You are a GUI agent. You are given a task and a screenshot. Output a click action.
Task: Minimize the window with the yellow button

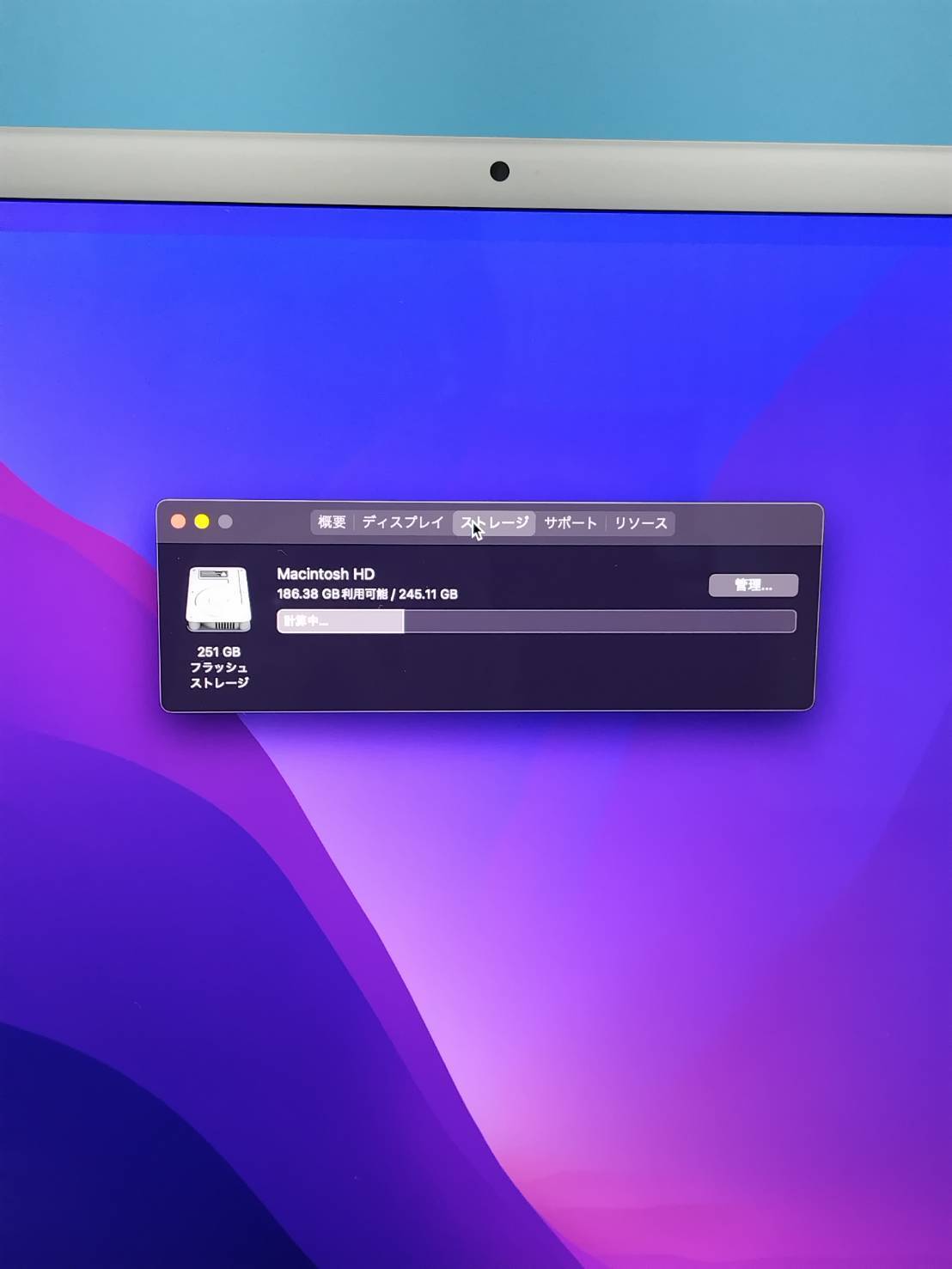202,522
